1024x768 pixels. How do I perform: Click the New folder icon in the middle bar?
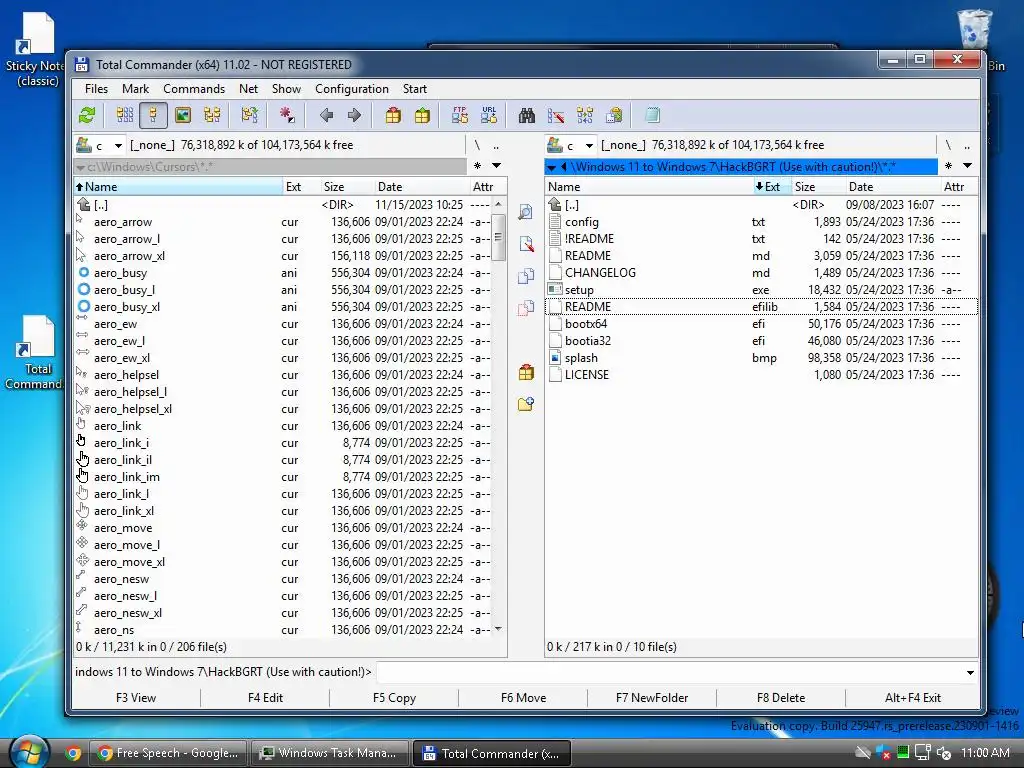pyautogui.click(x=526, y=404)
